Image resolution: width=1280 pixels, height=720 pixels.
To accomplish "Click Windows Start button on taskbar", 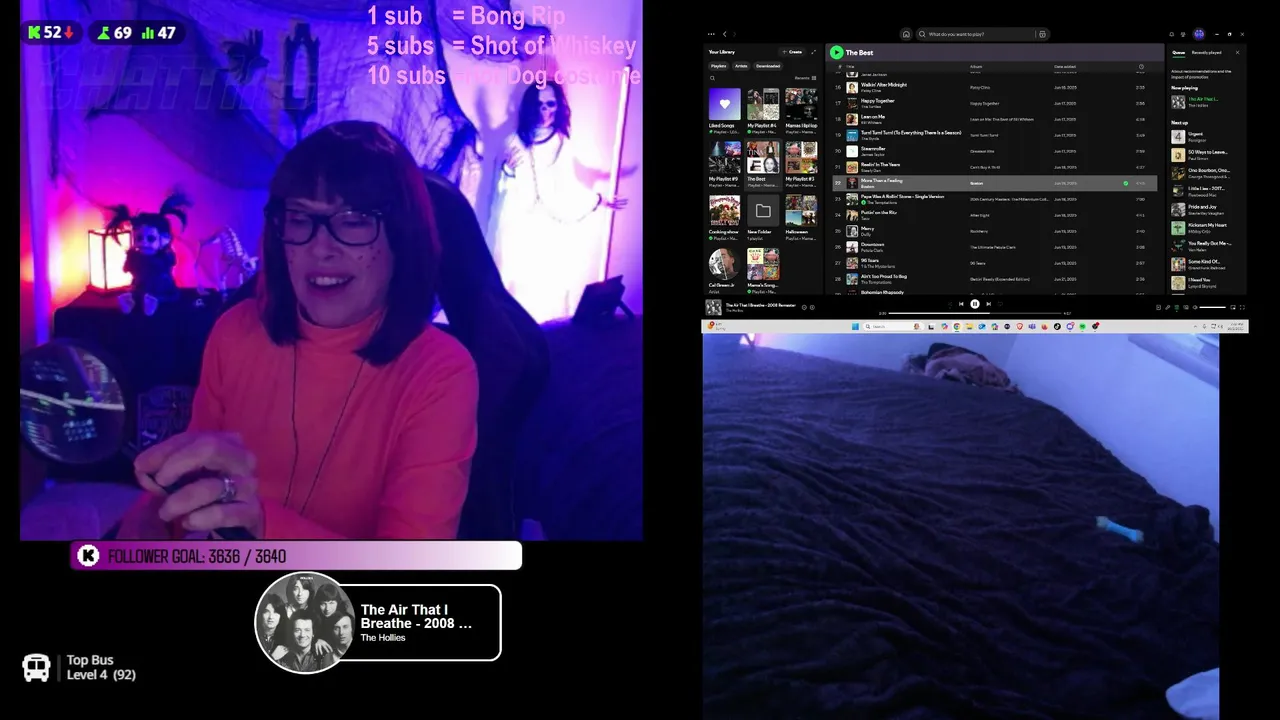I will [855, 326].
